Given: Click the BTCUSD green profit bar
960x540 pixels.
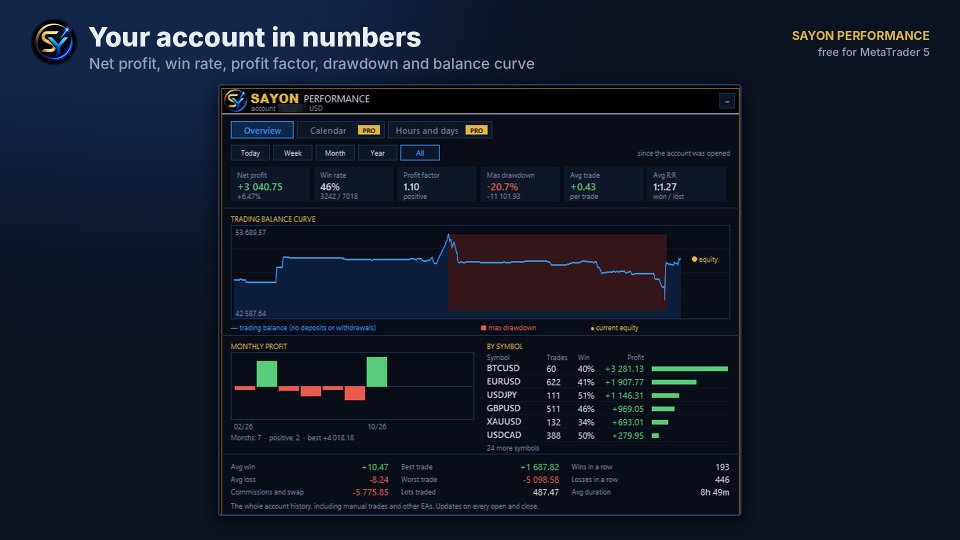Looking at the screenshot, I should point(690,369).
